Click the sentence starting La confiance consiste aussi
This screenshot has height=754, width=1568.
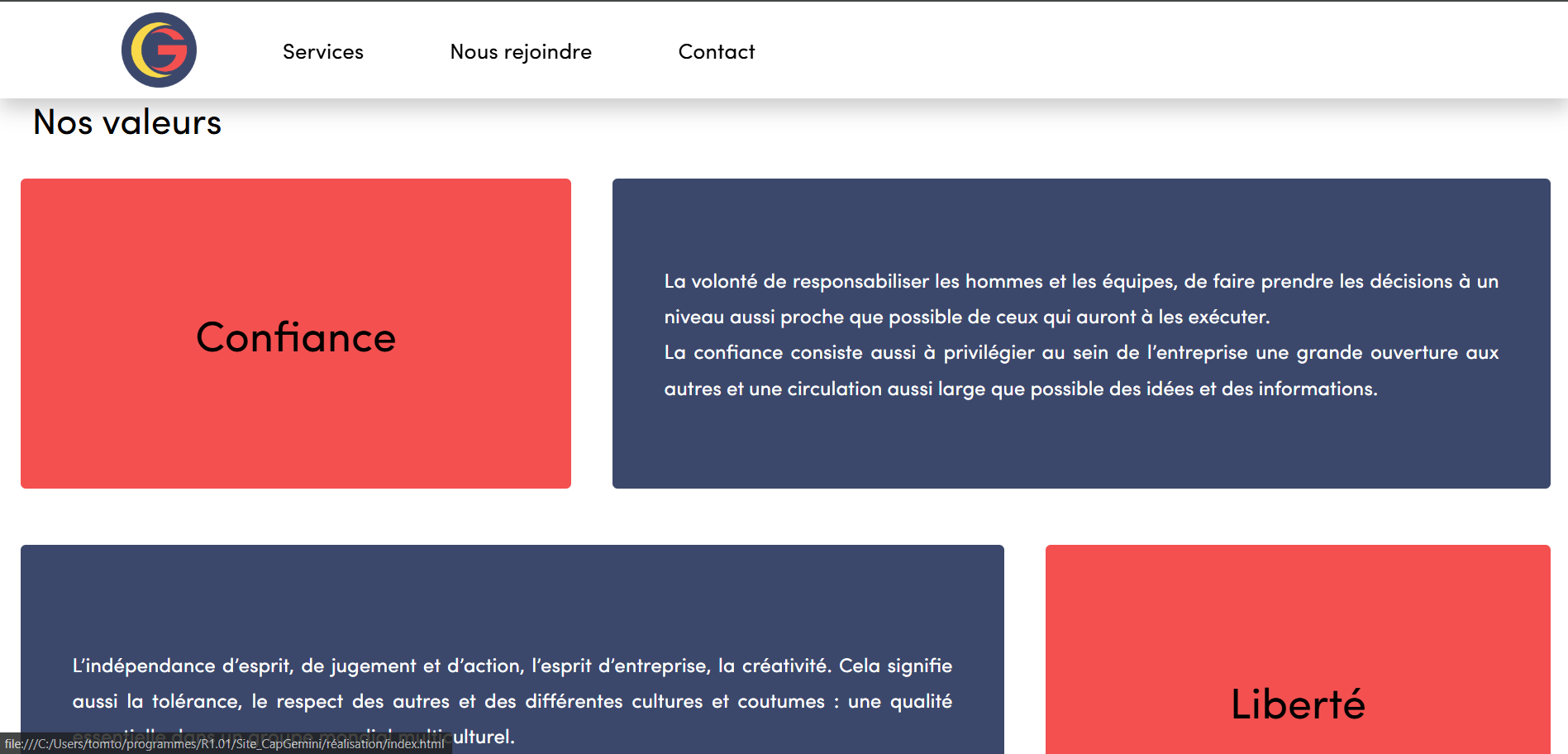click(x=1081, y=370)
